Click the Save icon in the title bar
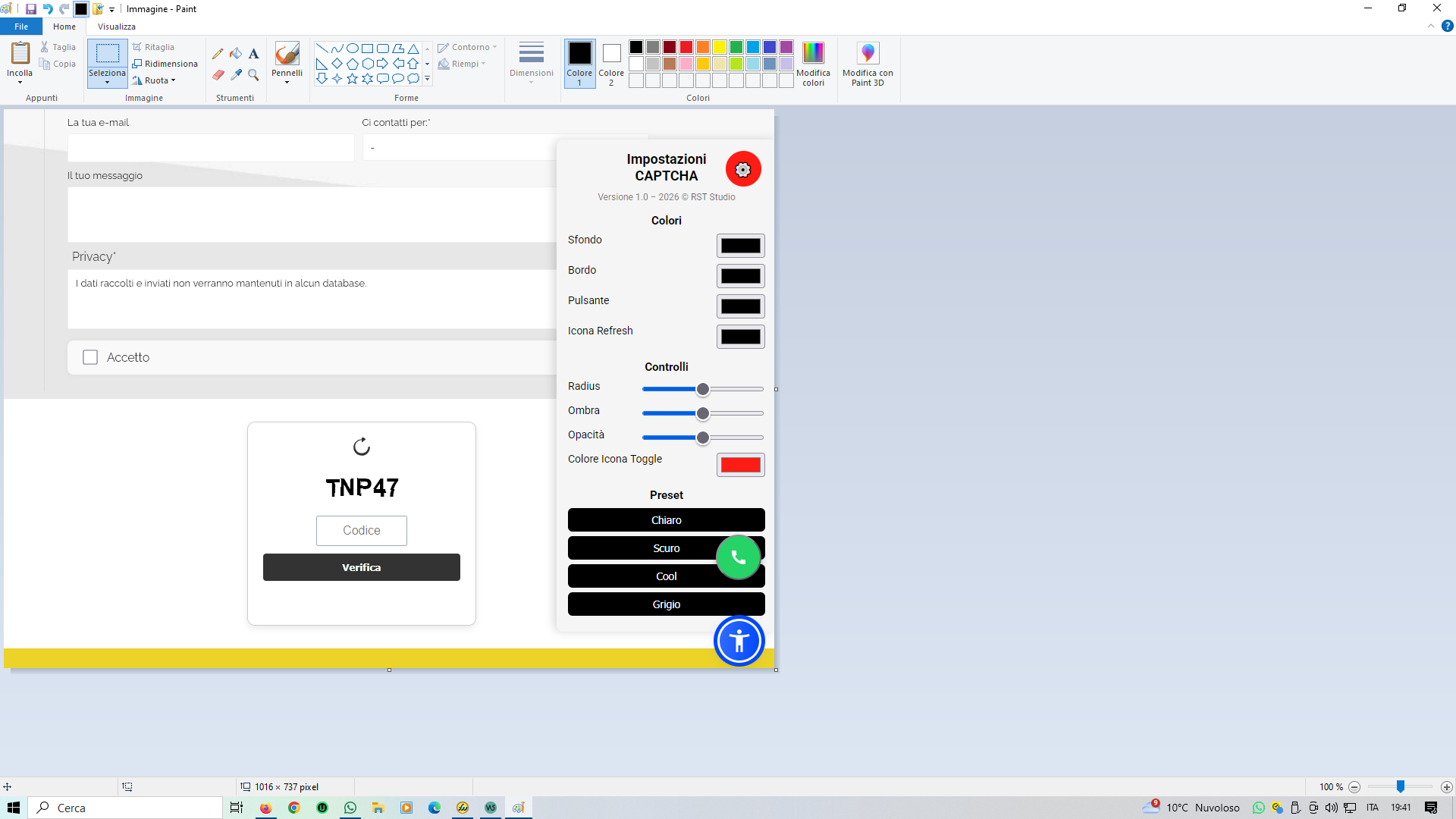This screenshot has width=1456, height=819. click(x=31, y=9)
